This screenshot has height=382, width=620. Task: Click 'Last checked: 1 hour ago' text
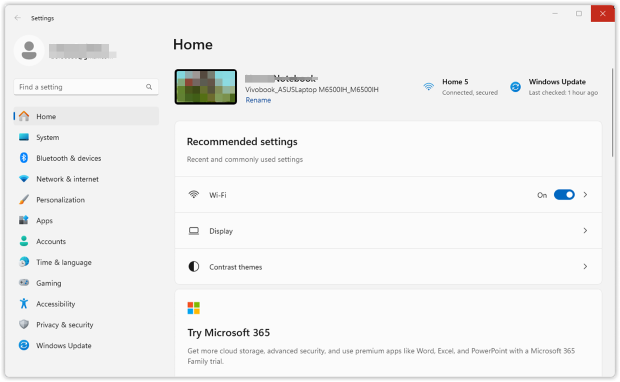coord(563,93)
